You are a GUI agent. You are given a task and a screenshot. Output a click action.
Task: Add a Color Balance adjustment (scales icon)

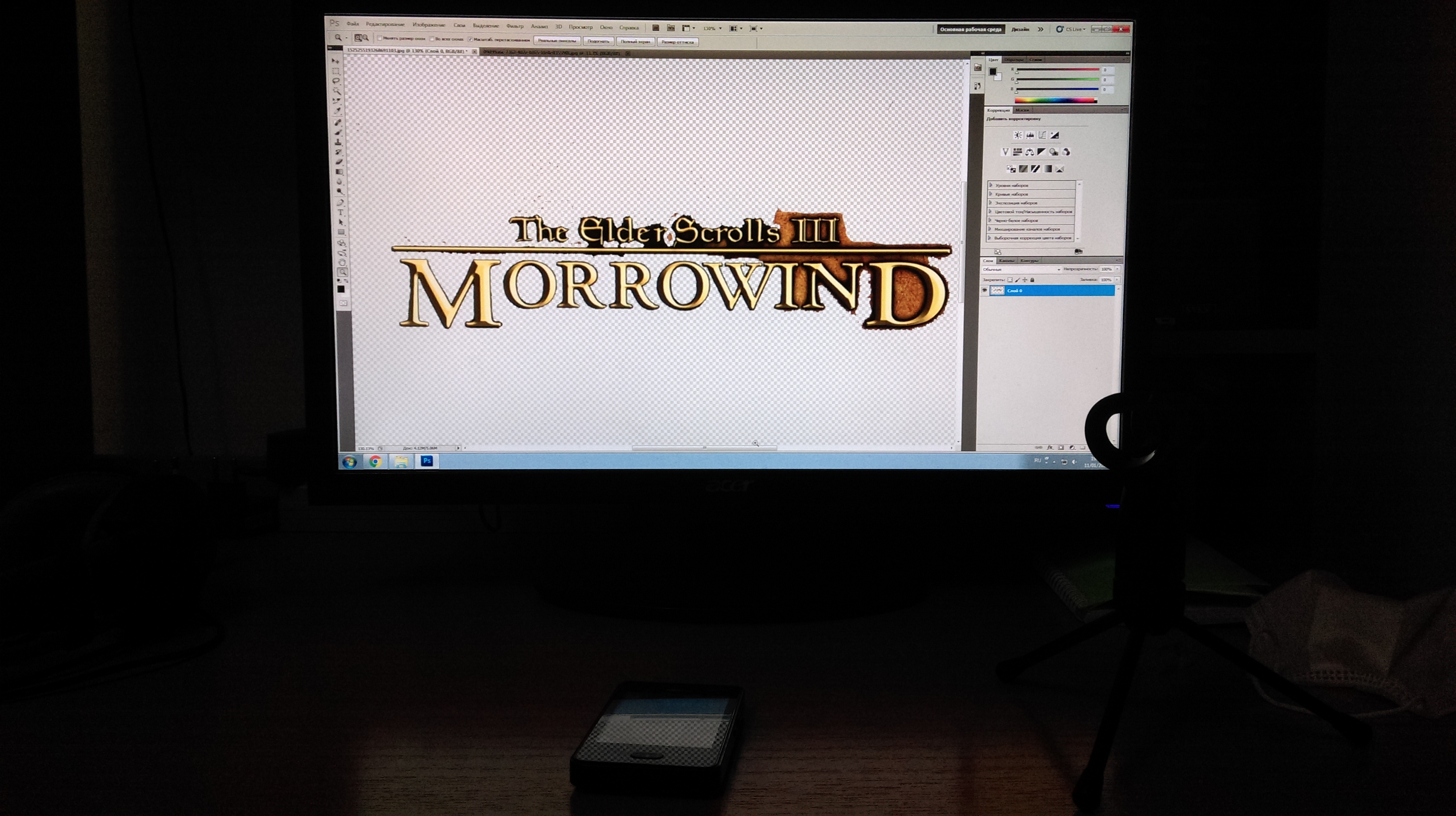1030,152
